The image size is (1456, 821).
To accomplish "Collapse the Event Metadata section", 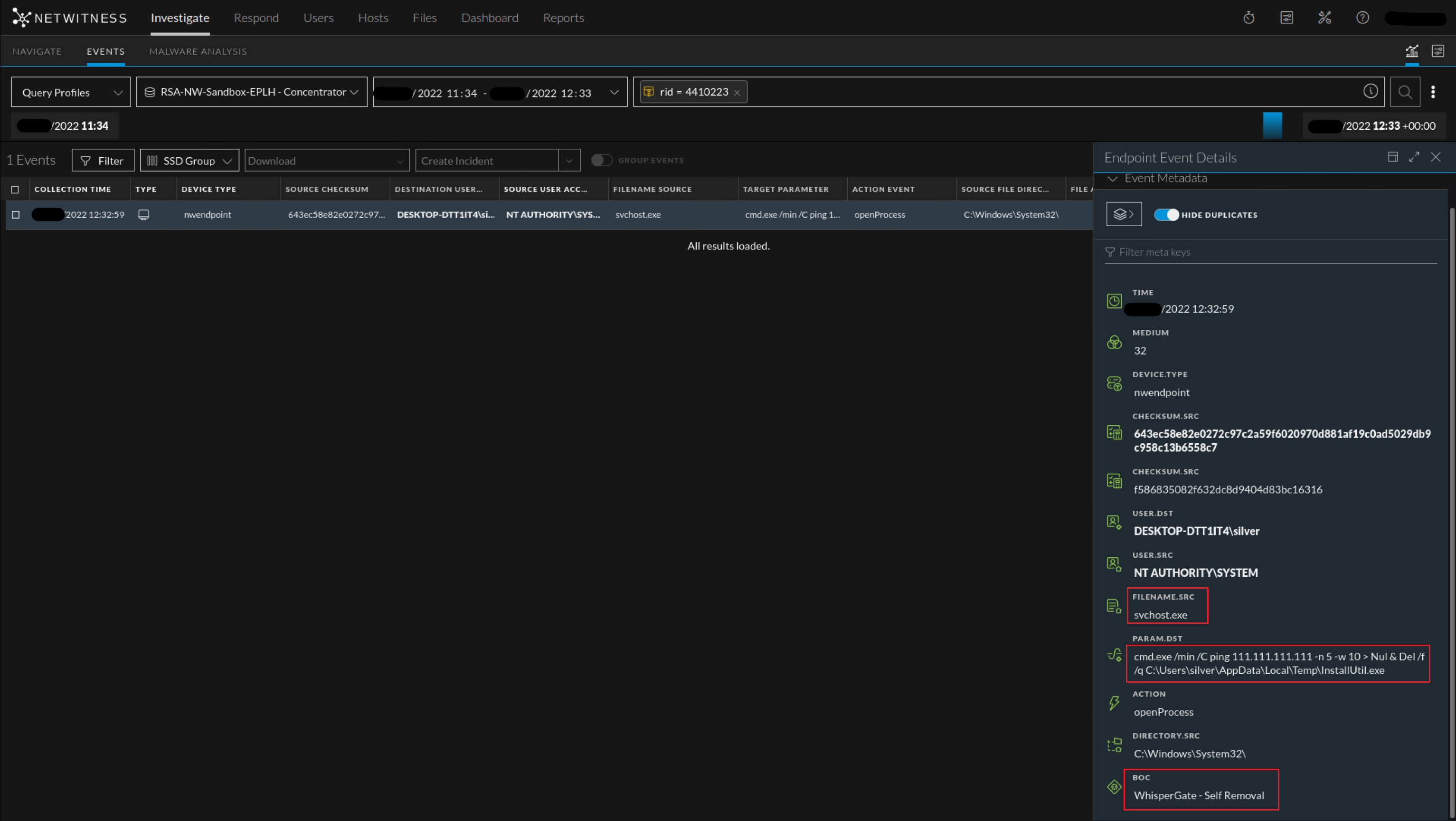I will 1112,179.
